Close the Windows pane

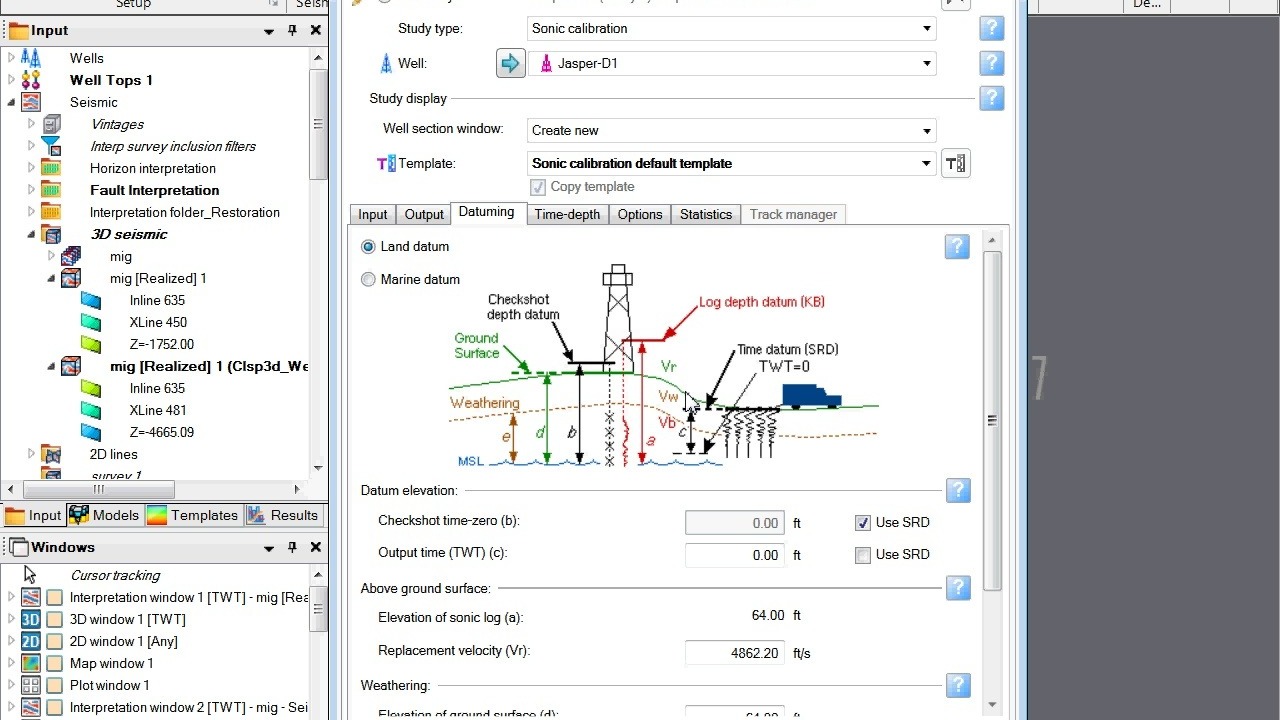tap(315, 547)
